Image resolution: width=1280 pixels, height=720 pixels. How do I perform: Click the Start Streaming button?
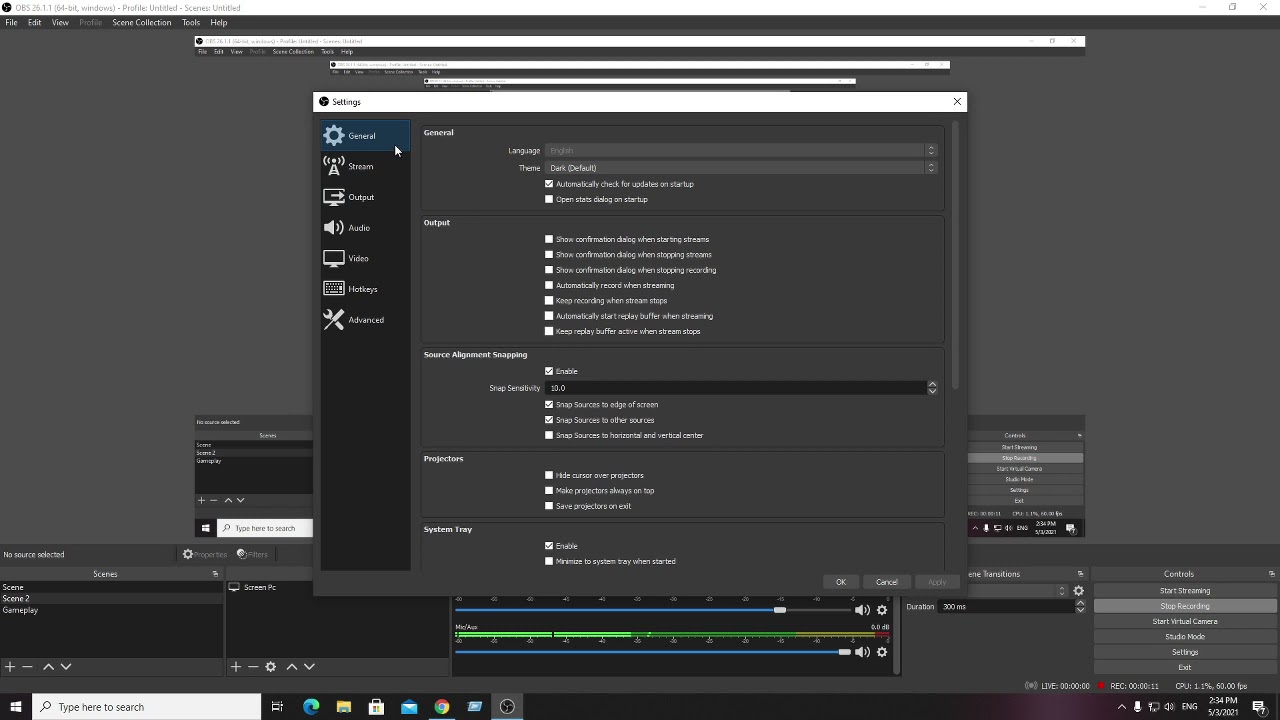[x=1185, y=591]
